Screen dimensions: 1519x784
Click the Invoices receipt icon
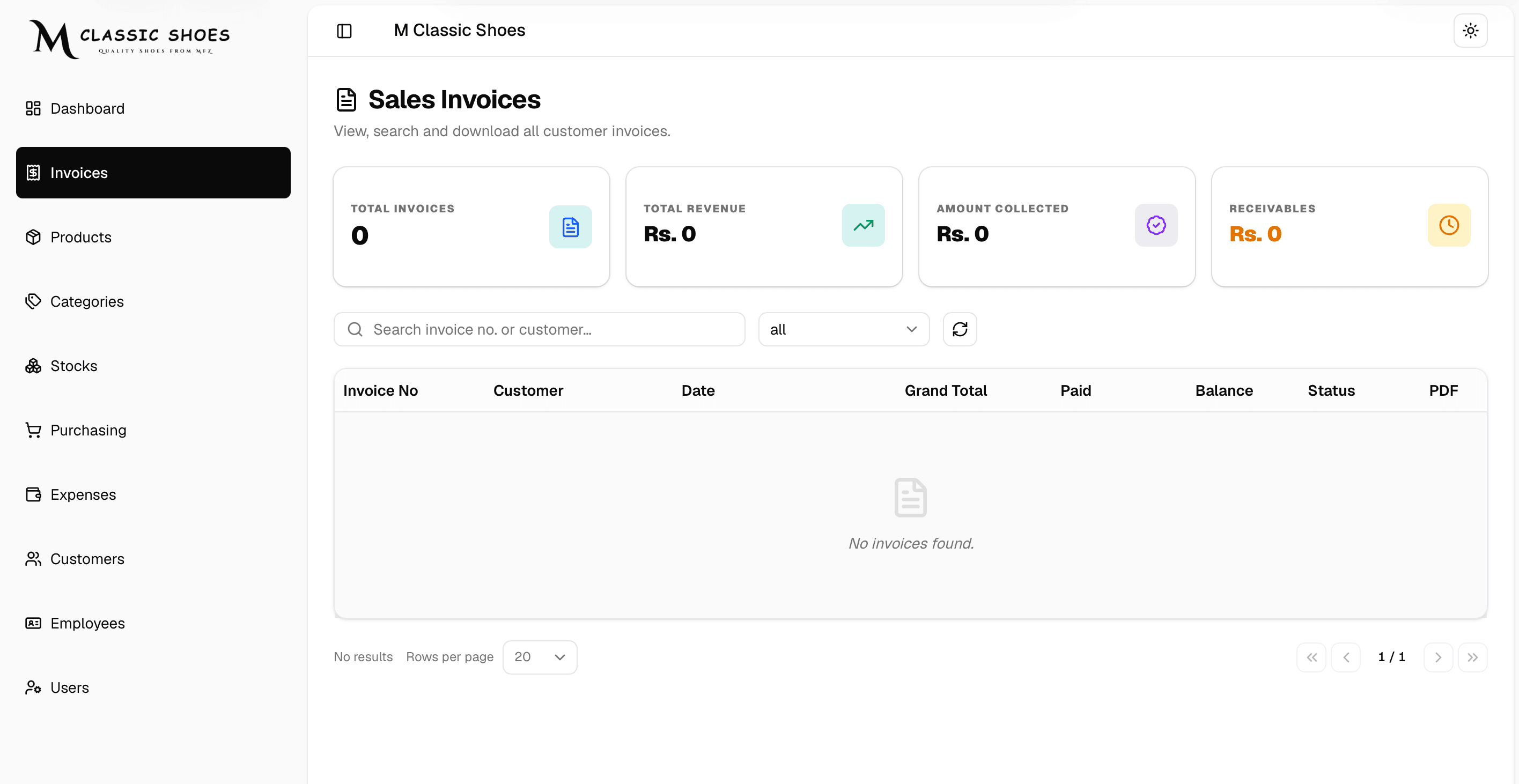pyautogui.click(x=33, y=173)
